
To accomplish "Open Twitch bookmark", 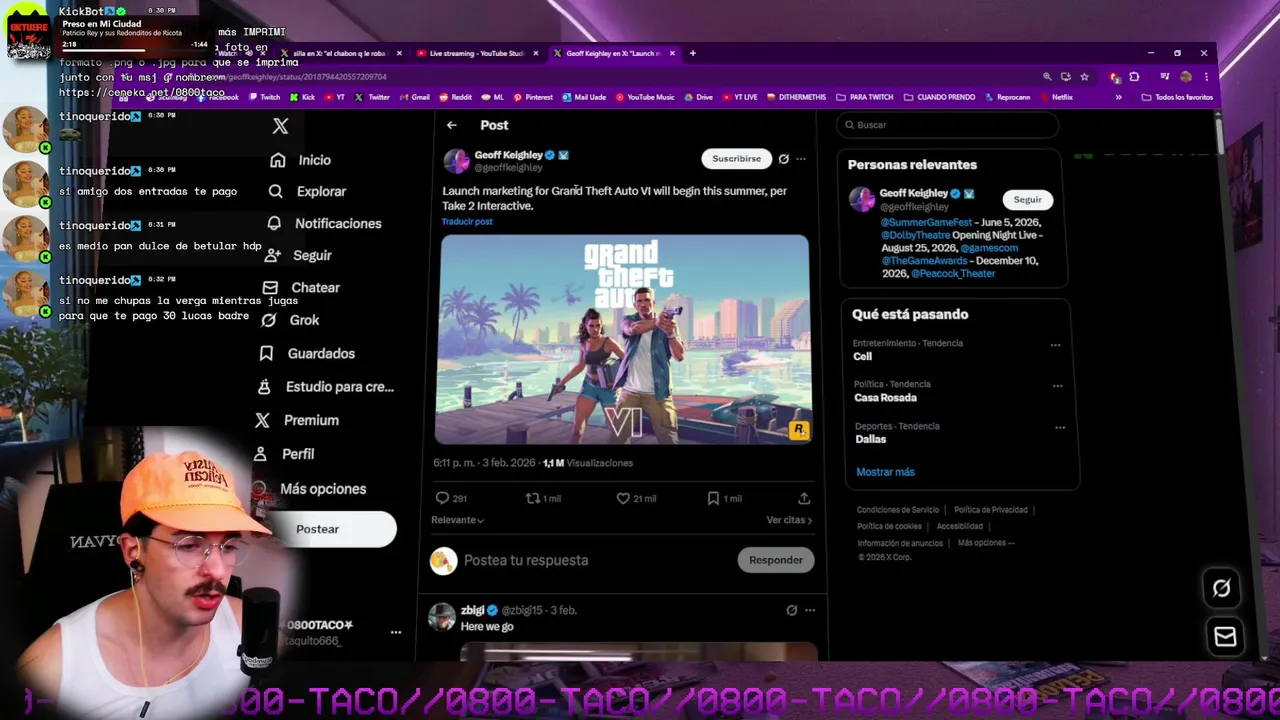I will coord(265,97).
